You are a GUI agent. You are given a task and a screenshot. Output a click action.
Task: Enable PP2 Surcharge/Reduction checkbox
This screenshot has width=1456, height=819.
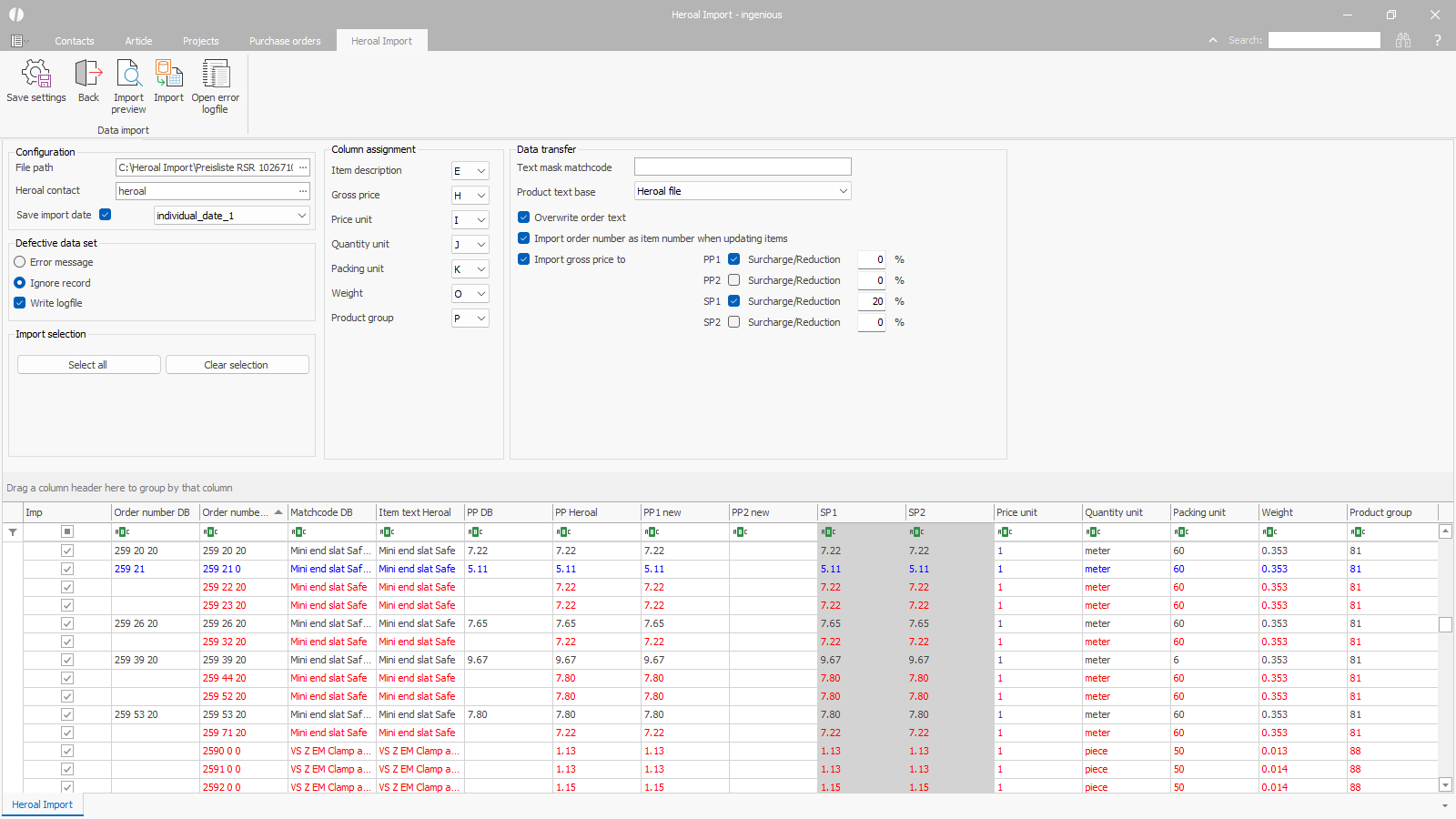pos(734,280)
